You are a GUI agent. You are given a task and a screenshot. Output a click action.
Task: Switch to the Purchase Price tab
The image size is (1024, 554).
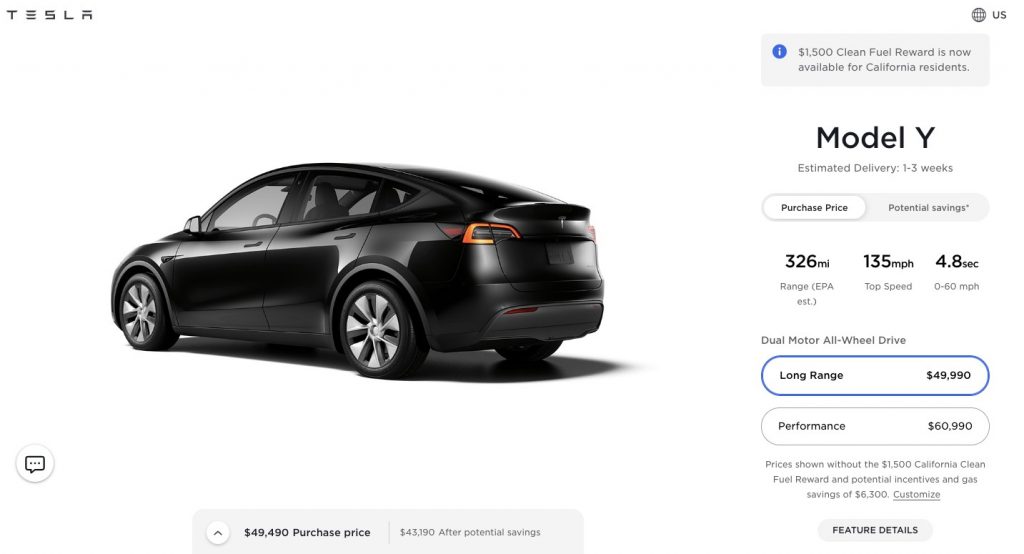[x=814, y=208]
